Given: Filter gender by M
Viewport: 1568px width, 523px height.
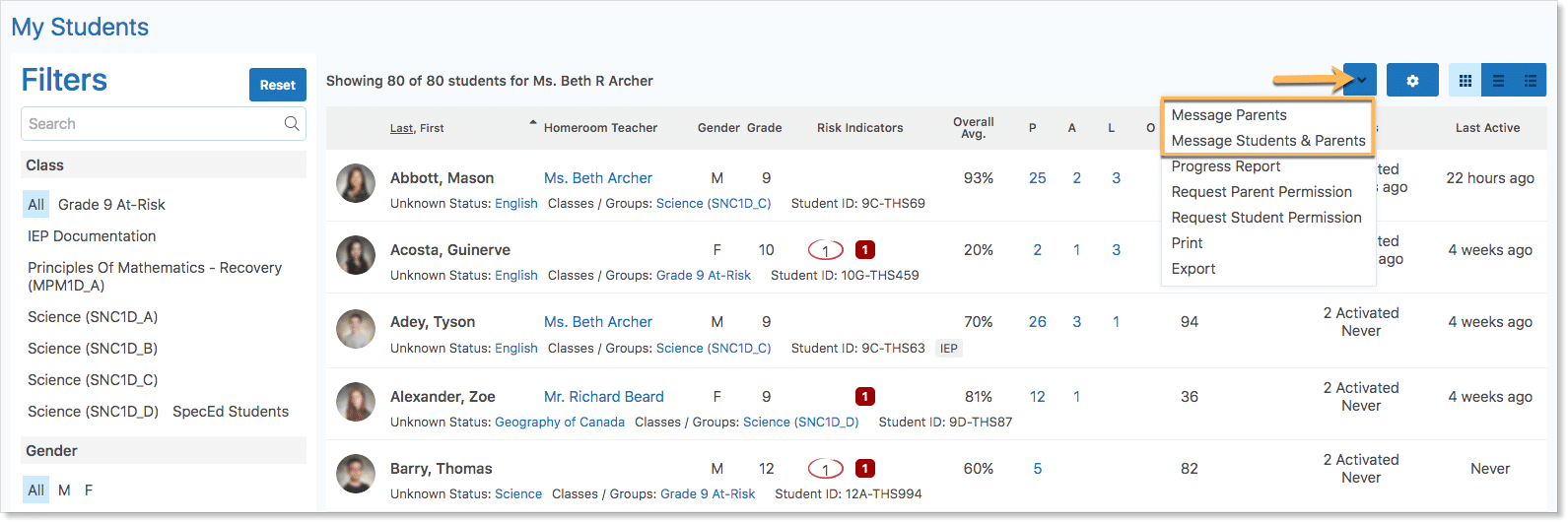Looking at the screenshot, I should click(x=64, y=490).
